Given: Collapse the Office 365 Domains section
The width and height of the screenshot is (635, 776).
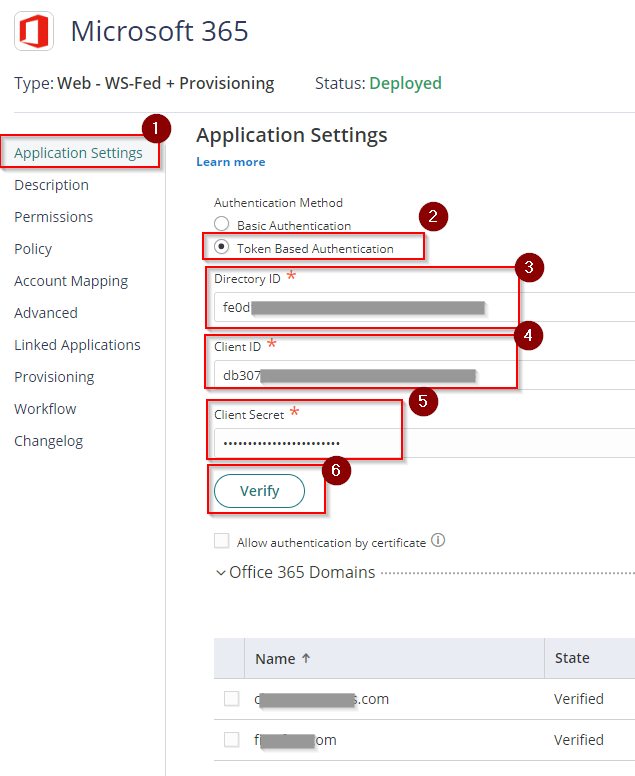Looking at the screenshot, I should coord(220,573).
